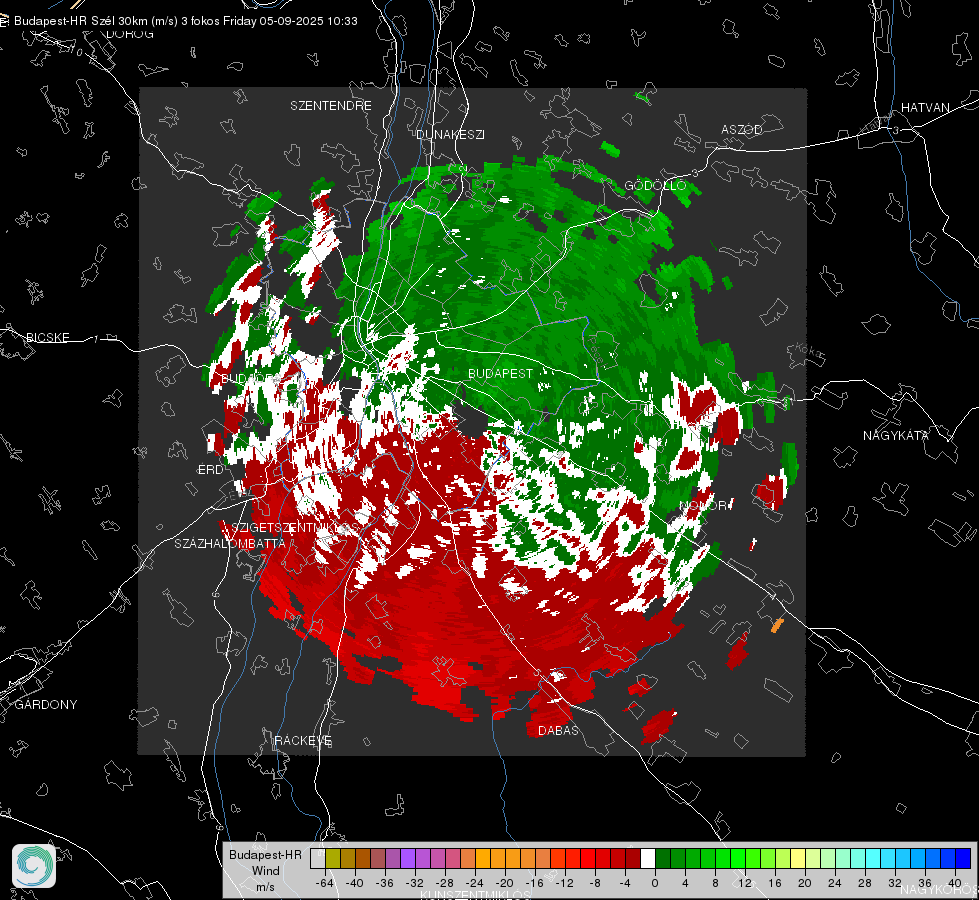Click the 28 legend value
This screenshot has width=979, height=900.
click(865, 883)
